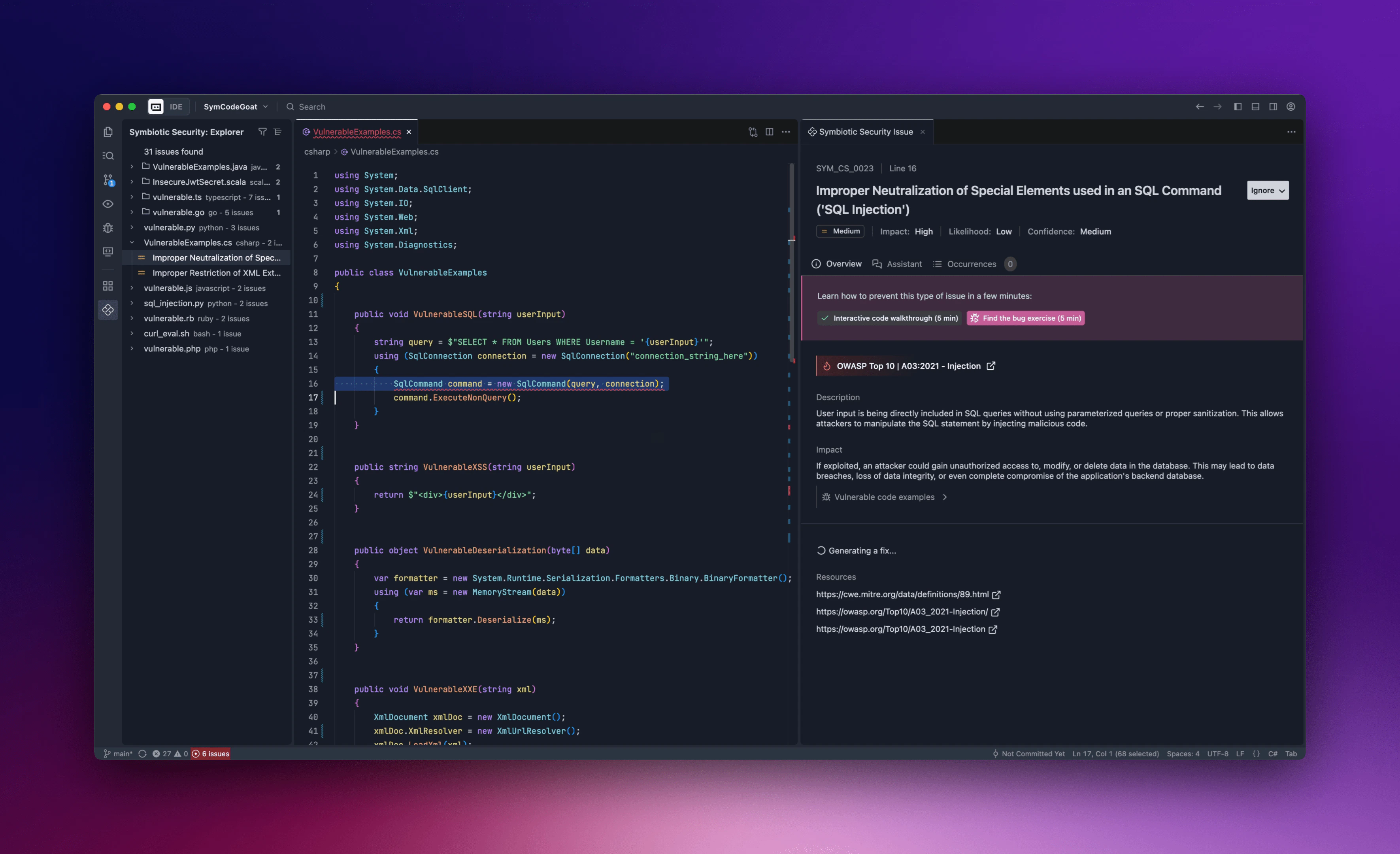Open the Files explorer icon in activity bar
1400x854 pixels.
coord(108,132)
